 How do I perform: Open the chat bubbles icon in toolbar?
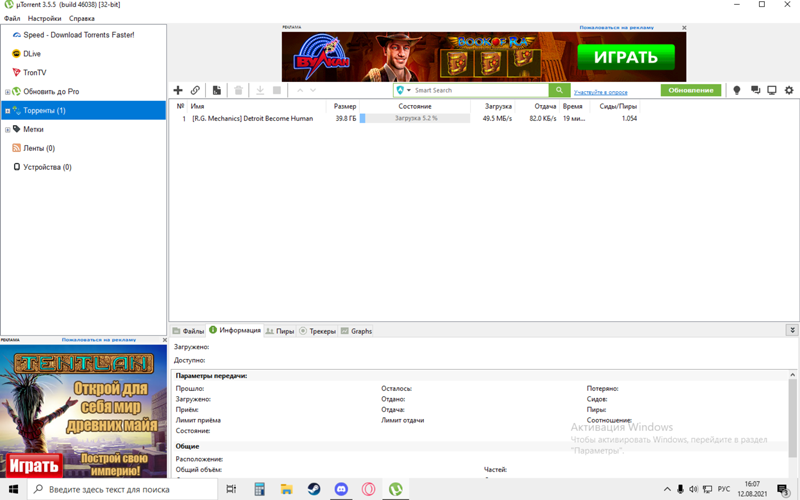755,90
